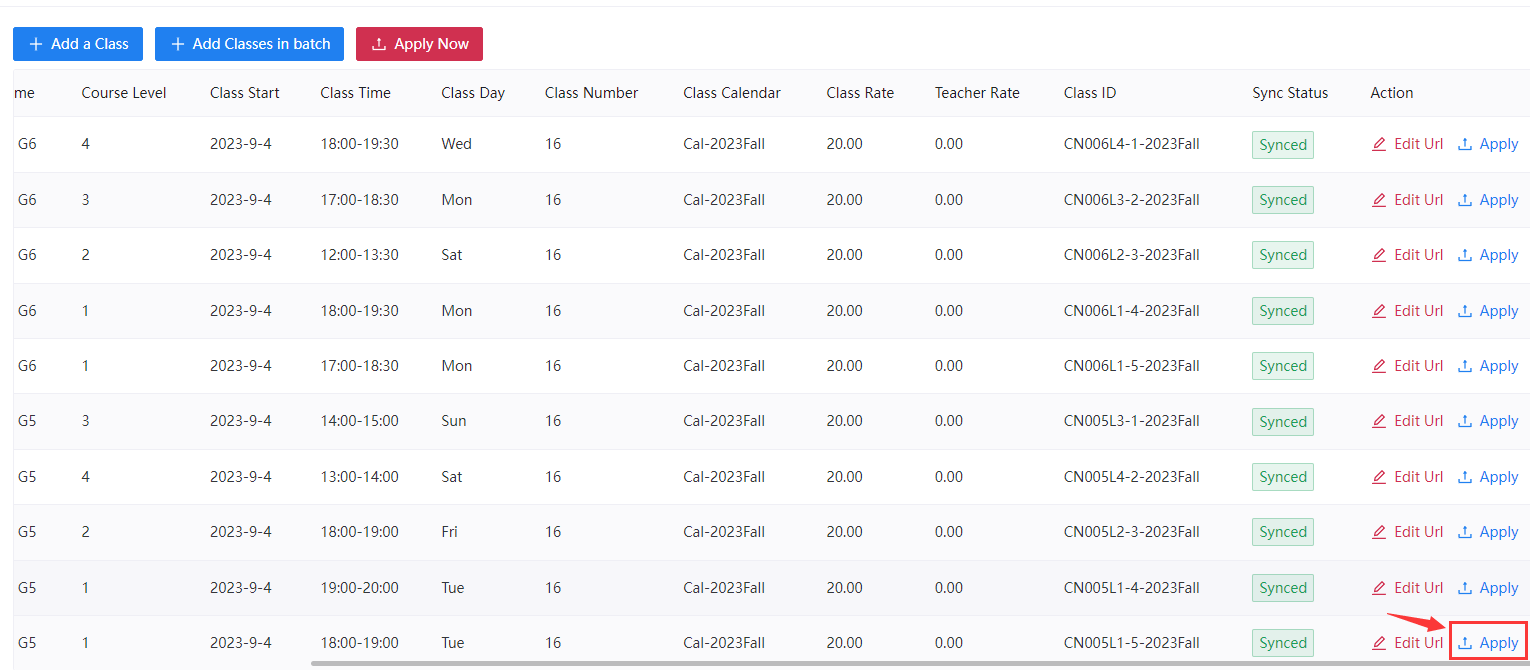This screenshot has width=1530, height=670.
Task: Click the upload icon in Apply Now button
Action: point(379,44)
